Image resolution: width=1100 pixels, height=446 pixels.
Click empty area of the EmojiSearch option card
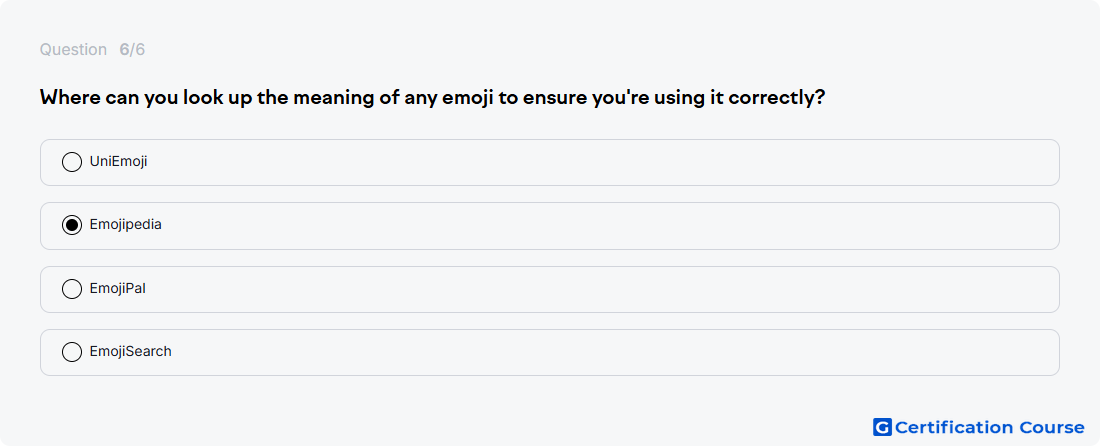click(603, 353)
